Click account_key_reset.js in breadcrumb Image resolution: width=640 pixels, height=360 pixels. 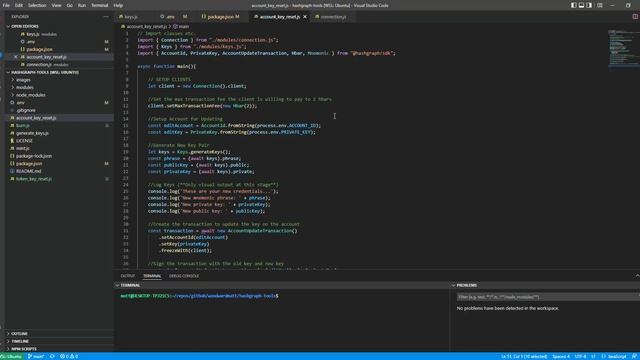[x=146, y=27]
